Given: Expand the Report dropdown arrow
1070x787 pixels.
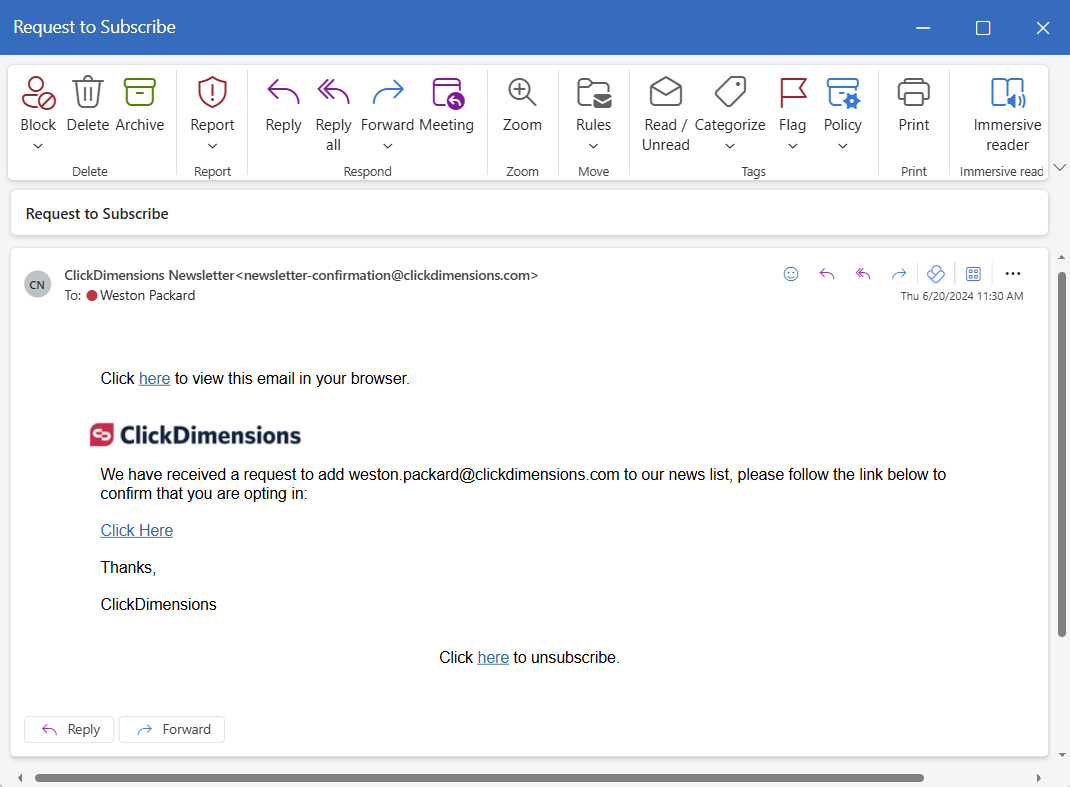Looking at the screenshot, I should point(212,146).
